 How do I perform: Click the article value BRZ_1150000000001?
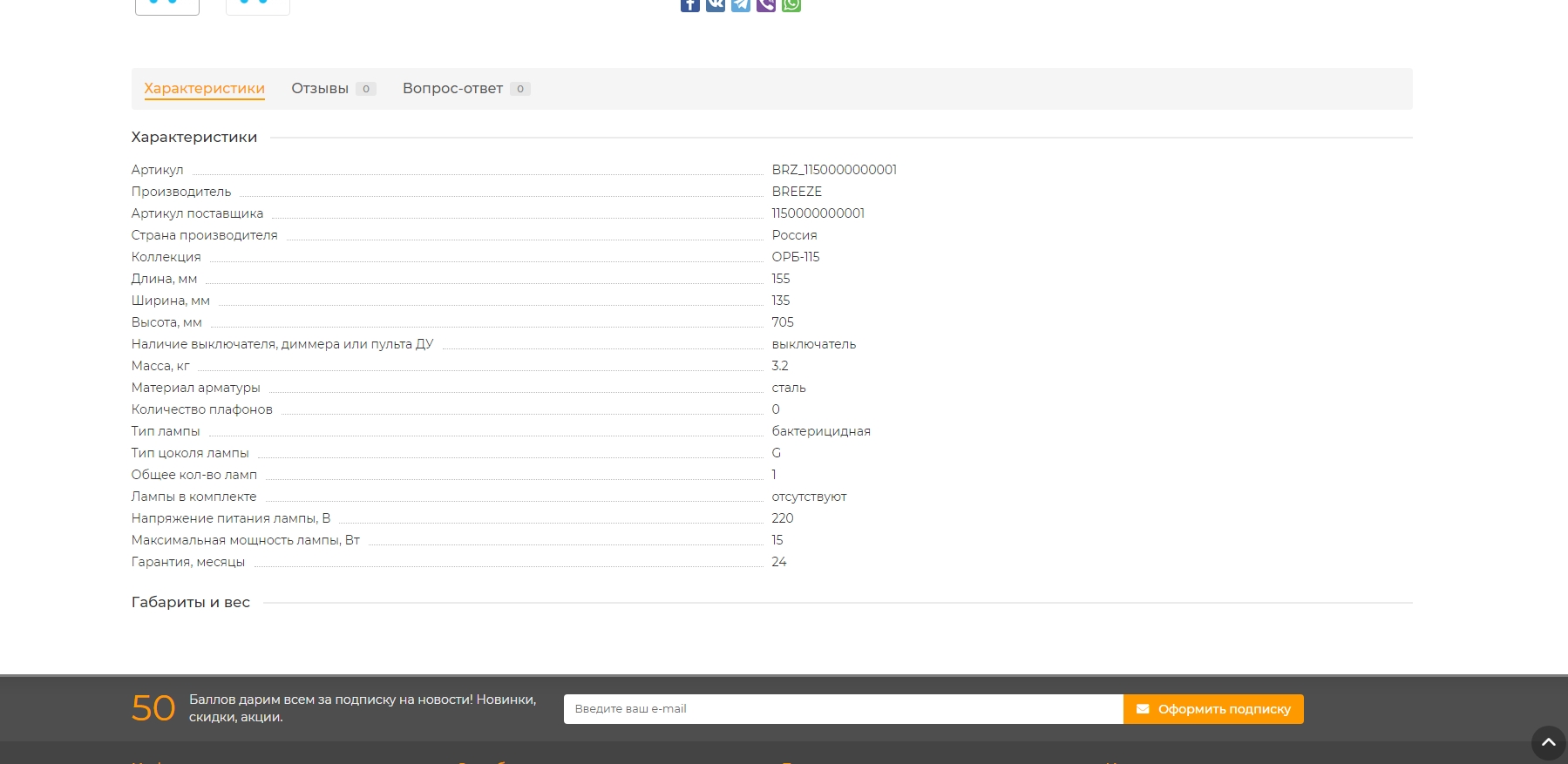834,170
